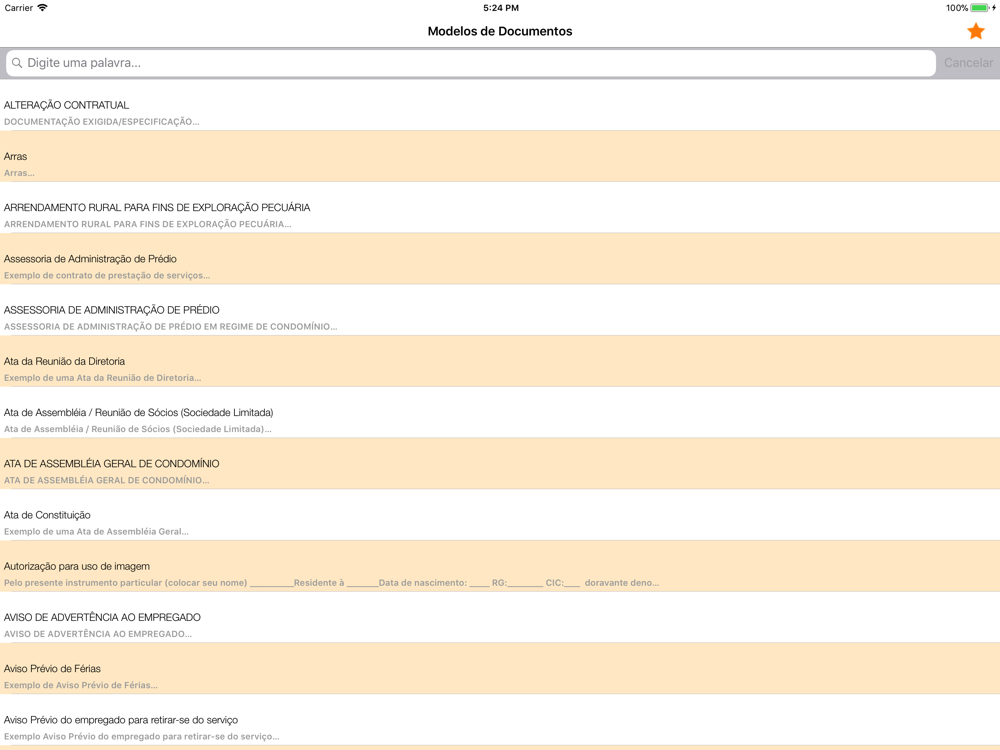Select Ata de Assembléia / Reunião de Sócios
This screenshot has height=750, width=1000.
point(500,412)
